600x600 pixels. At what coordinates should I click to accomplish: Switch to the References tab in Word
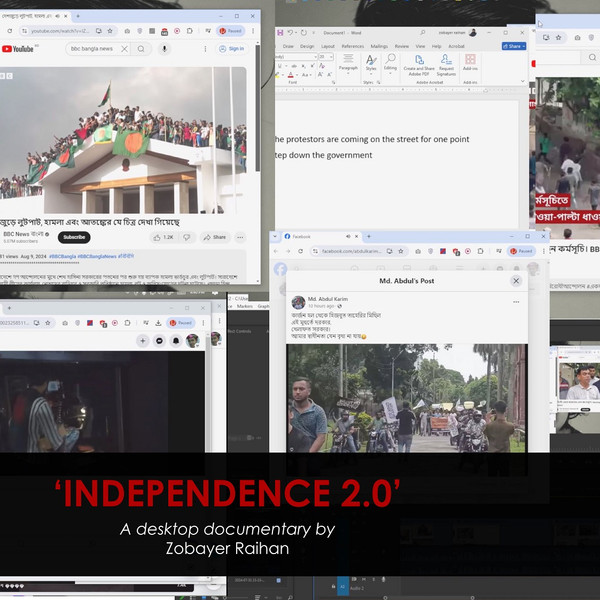353,46
